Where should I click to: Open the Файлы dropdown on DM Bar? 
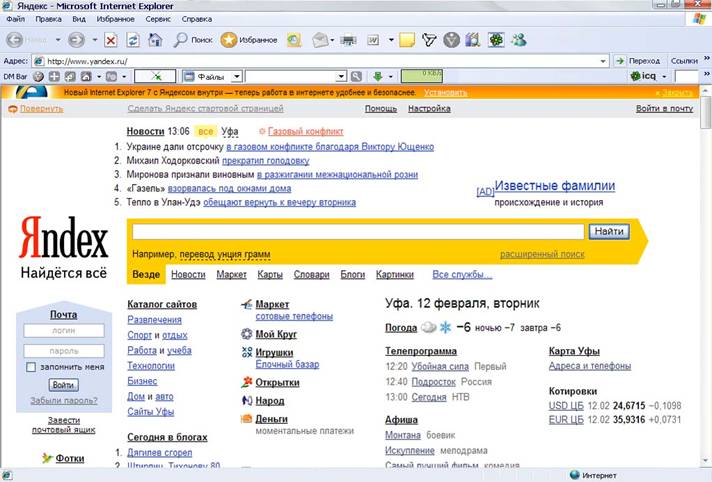[x=237, y=76]
